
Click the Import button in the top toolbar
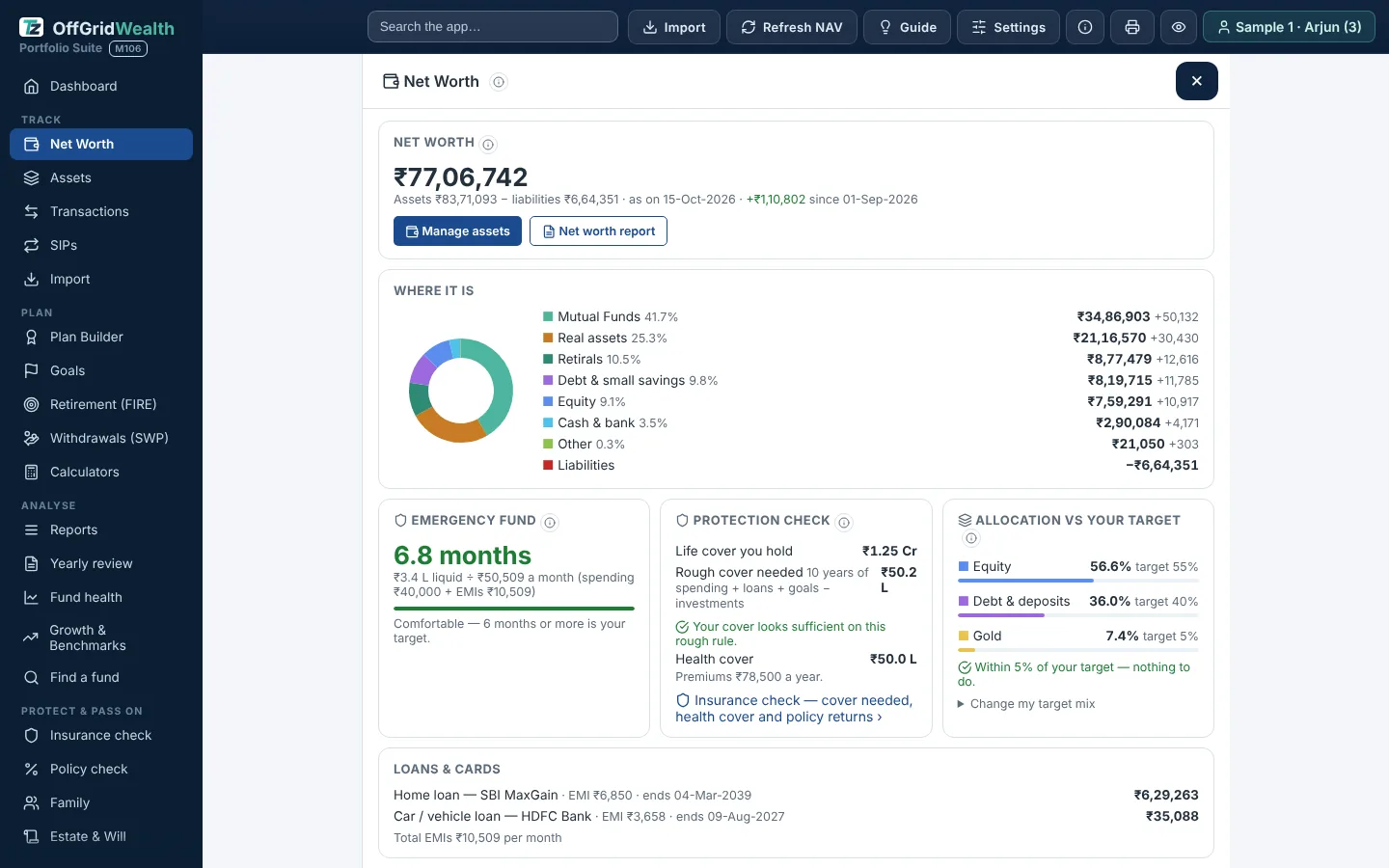[x=674, y=27]
